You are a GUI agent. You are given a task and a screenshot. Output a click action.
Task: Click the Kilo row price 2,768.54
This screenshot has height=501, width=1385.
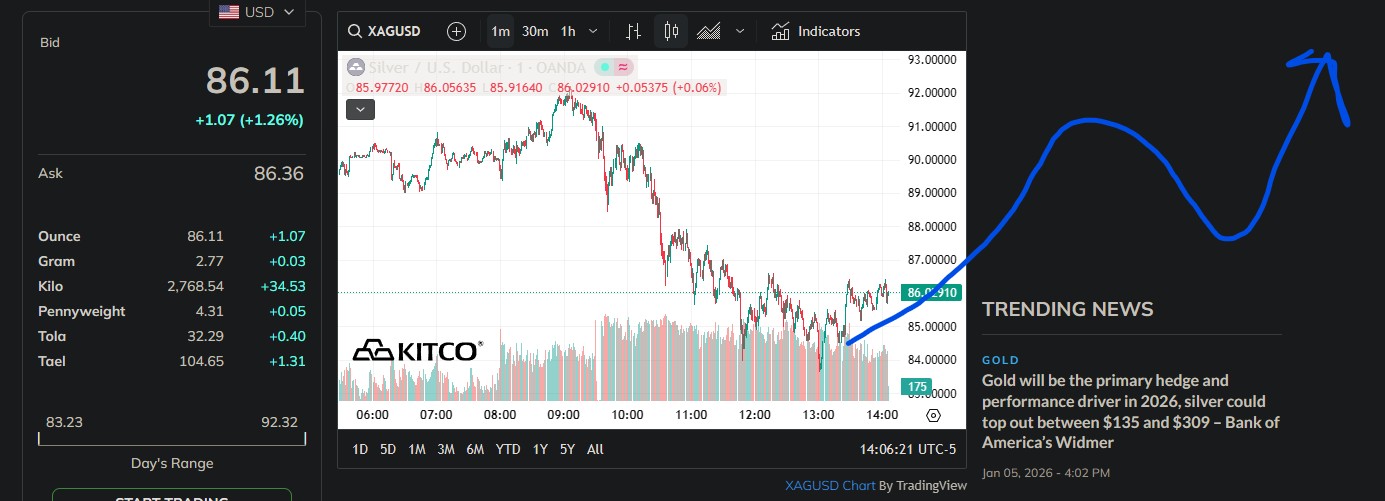[x=195, y=286]
